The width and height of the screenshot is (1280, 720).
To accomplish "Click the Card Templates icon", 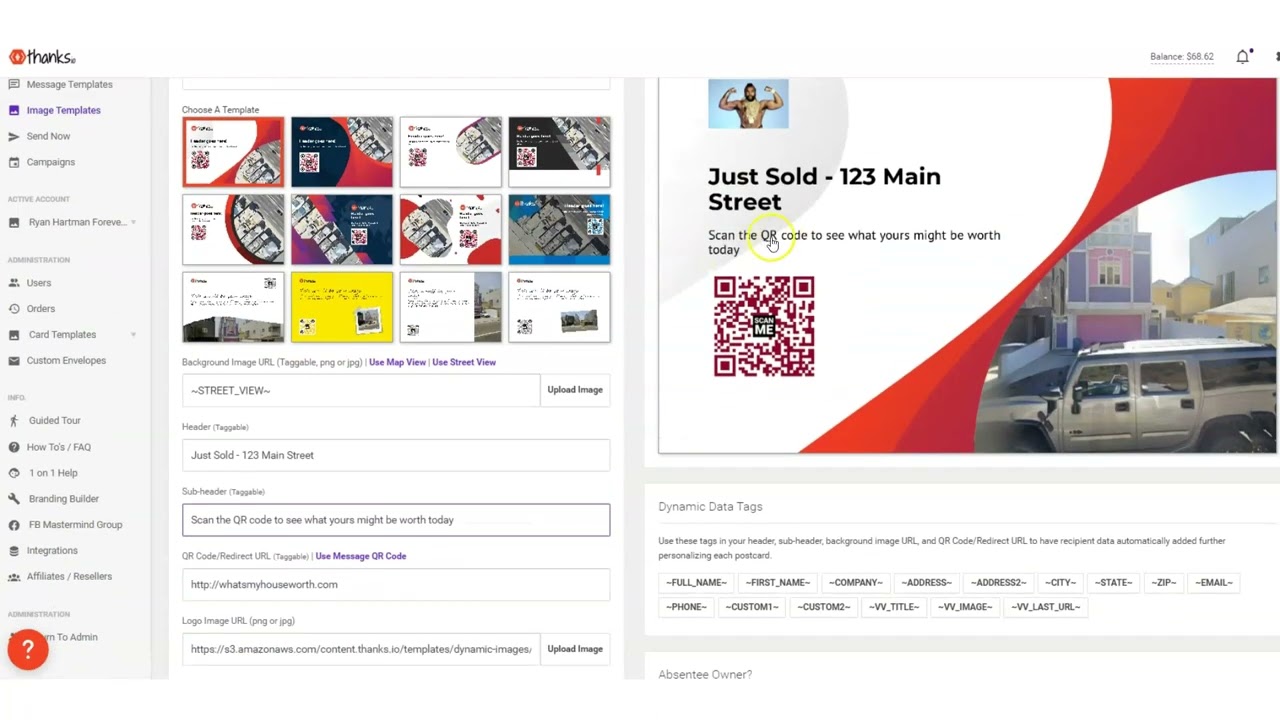I will [14, 335].
